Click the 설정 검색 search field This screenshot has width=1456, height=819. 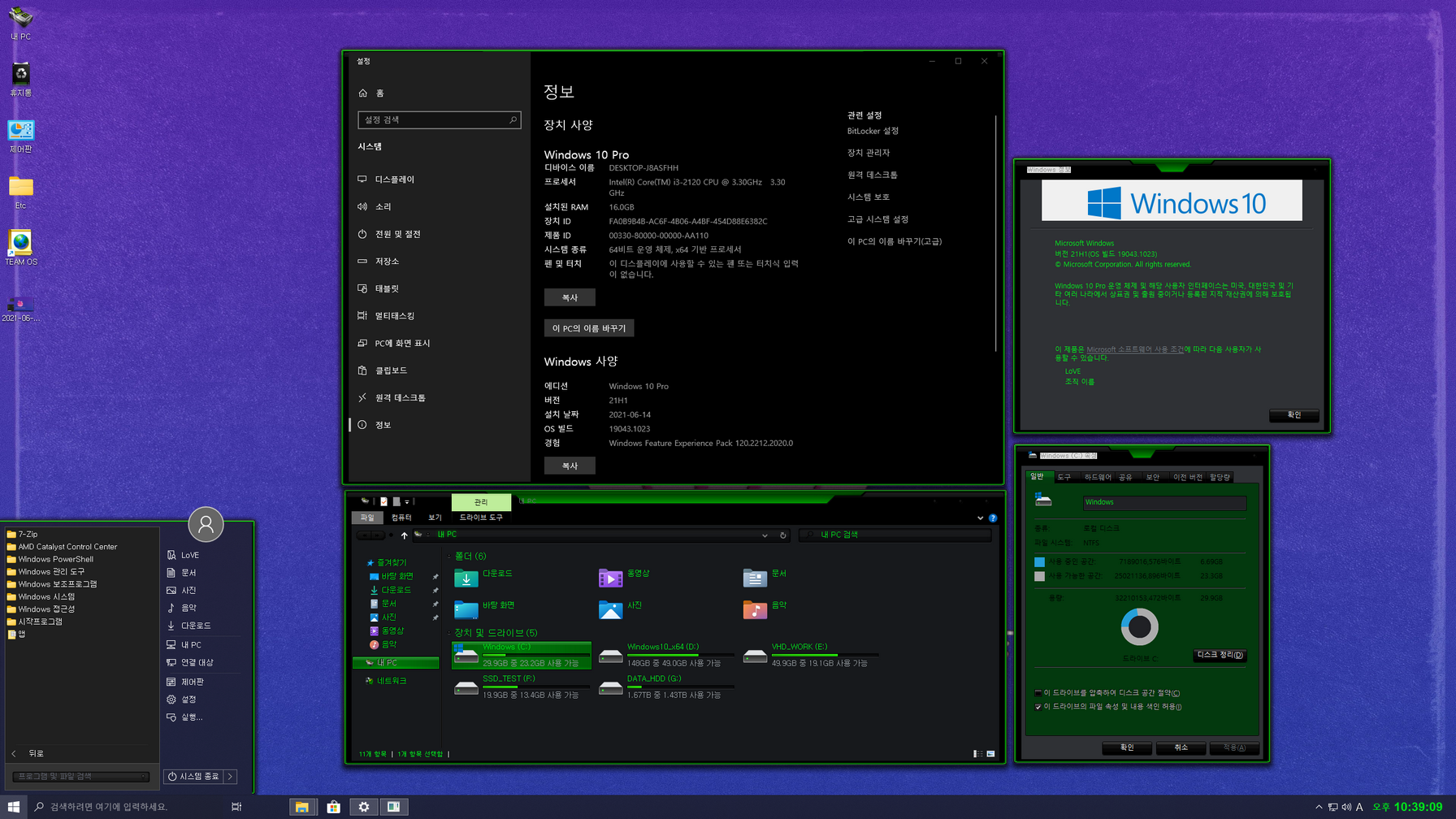[439, 120]
